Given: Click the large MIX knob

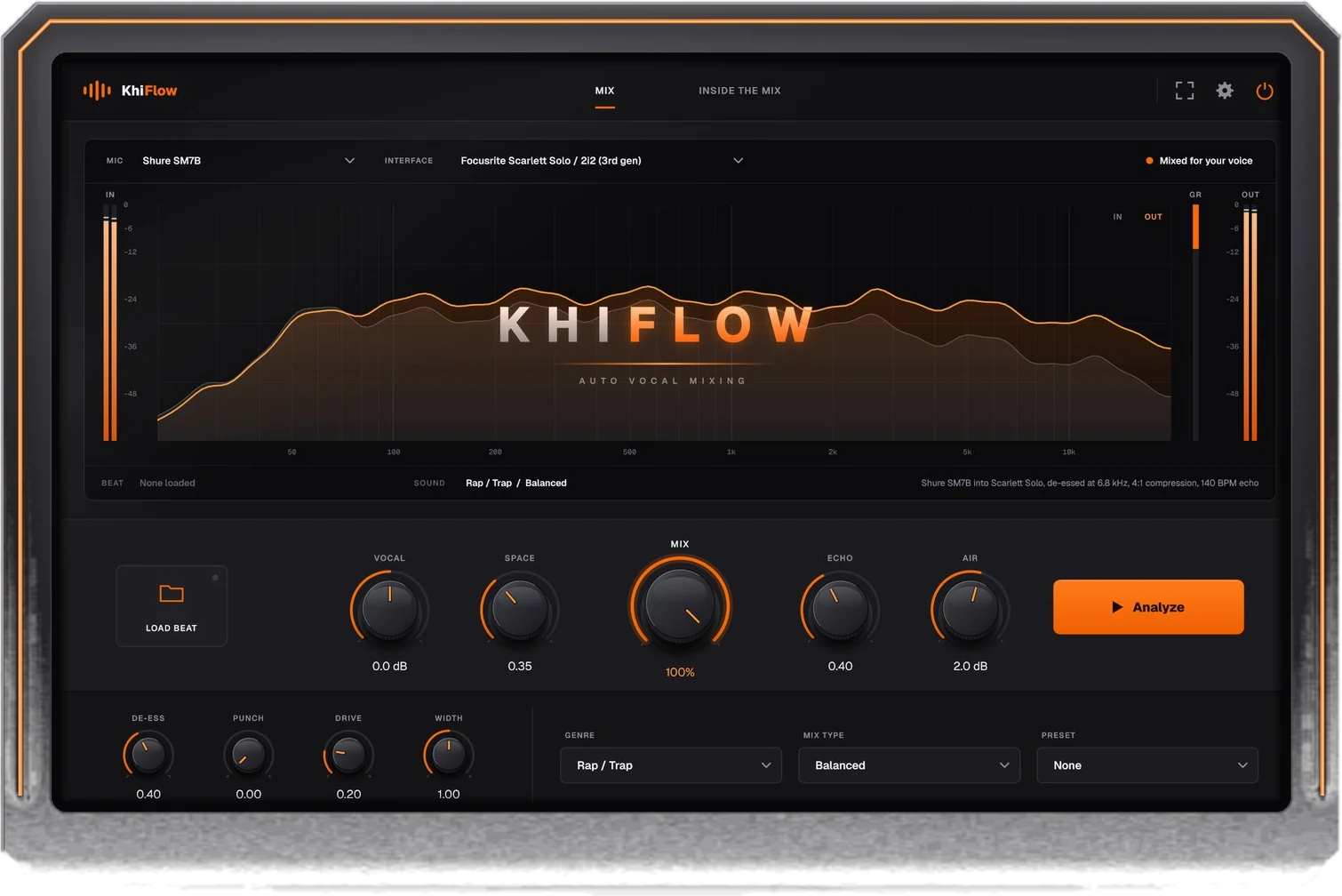Looking at the screenshot, I should pos(680,606).
